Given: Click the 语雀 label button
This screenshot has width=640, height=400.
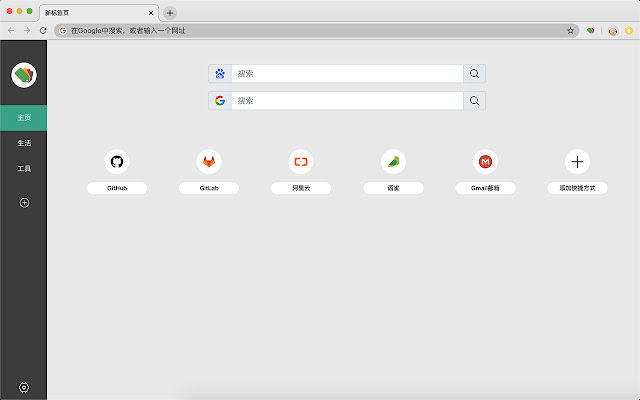Looking at the screenshot, I should point(393,188).
